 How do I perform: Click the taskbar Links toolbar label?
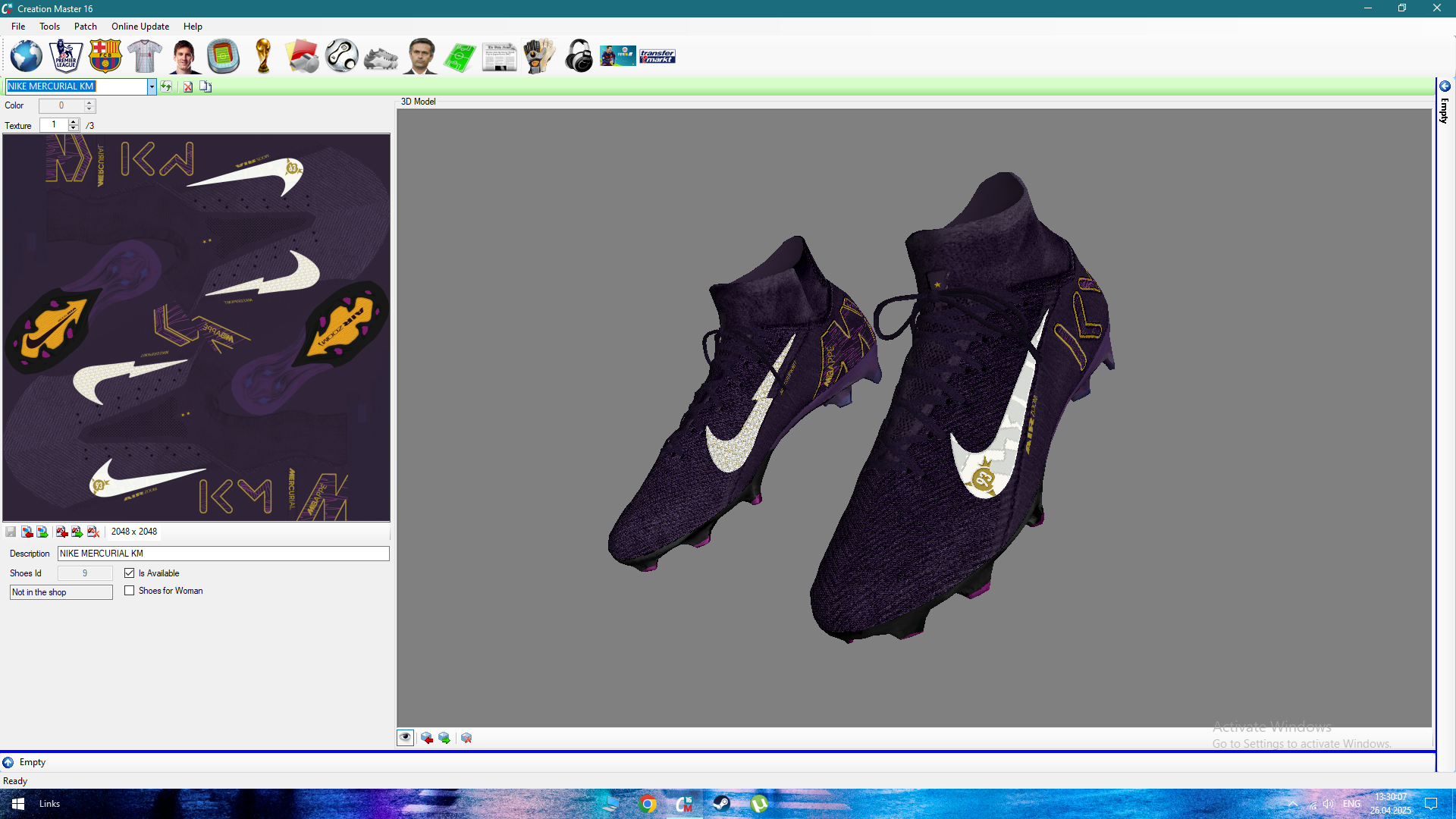[50, 804]
